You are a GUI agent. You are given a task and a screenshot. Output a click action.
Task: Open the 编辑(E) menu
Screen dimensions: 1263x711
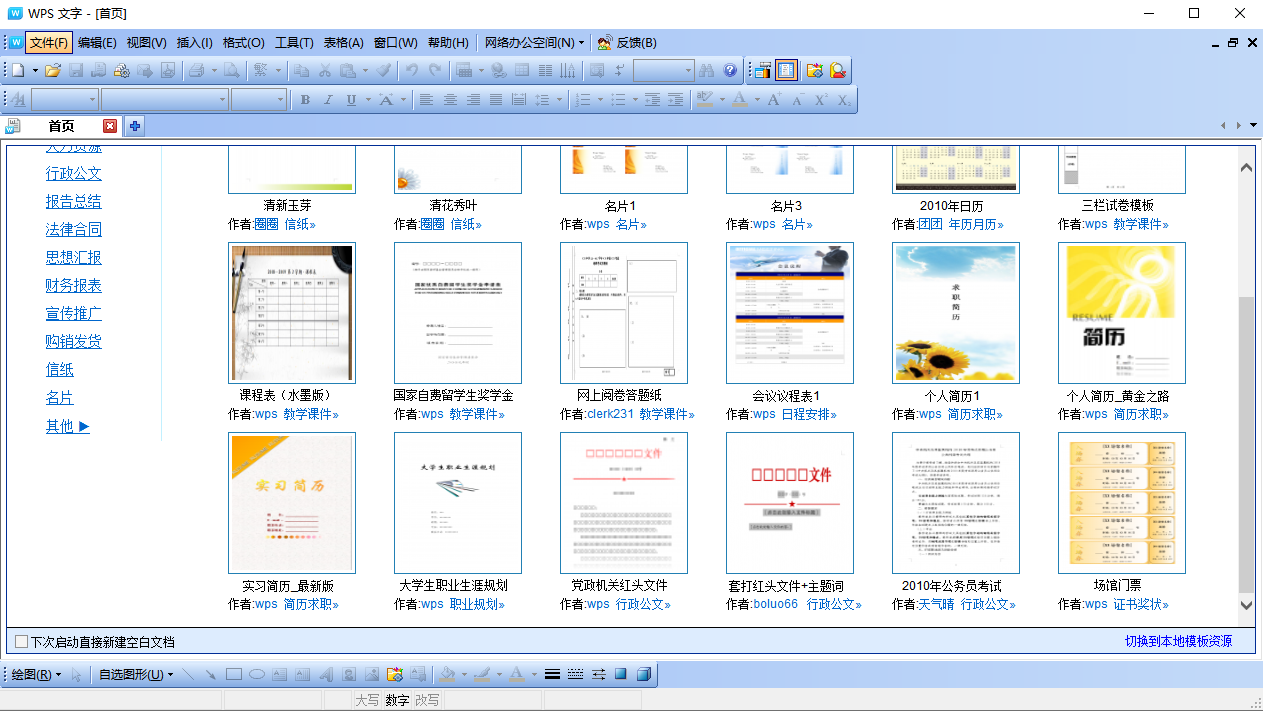[x=97, y=43]
